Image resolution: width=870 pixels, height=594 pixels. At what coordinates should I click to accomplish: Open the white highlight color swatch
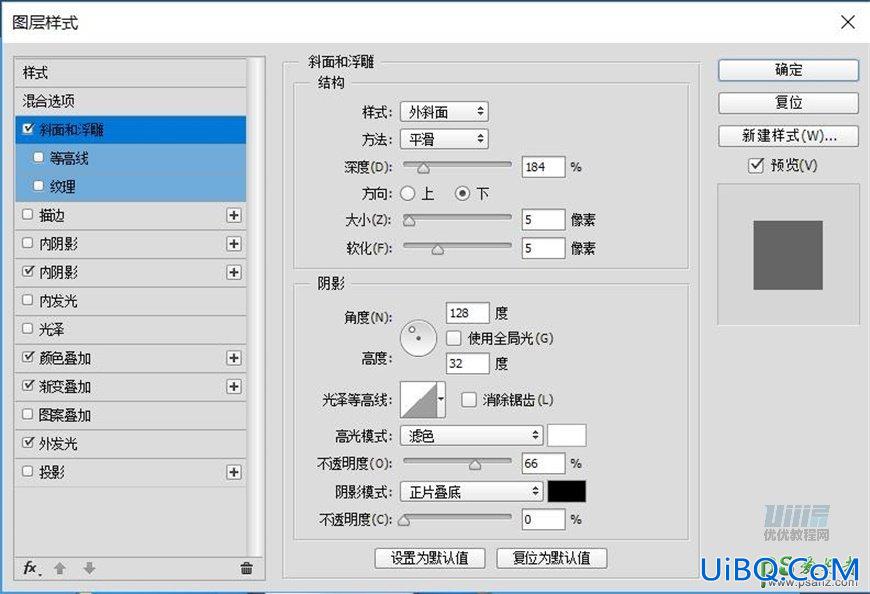click(566, 435)
